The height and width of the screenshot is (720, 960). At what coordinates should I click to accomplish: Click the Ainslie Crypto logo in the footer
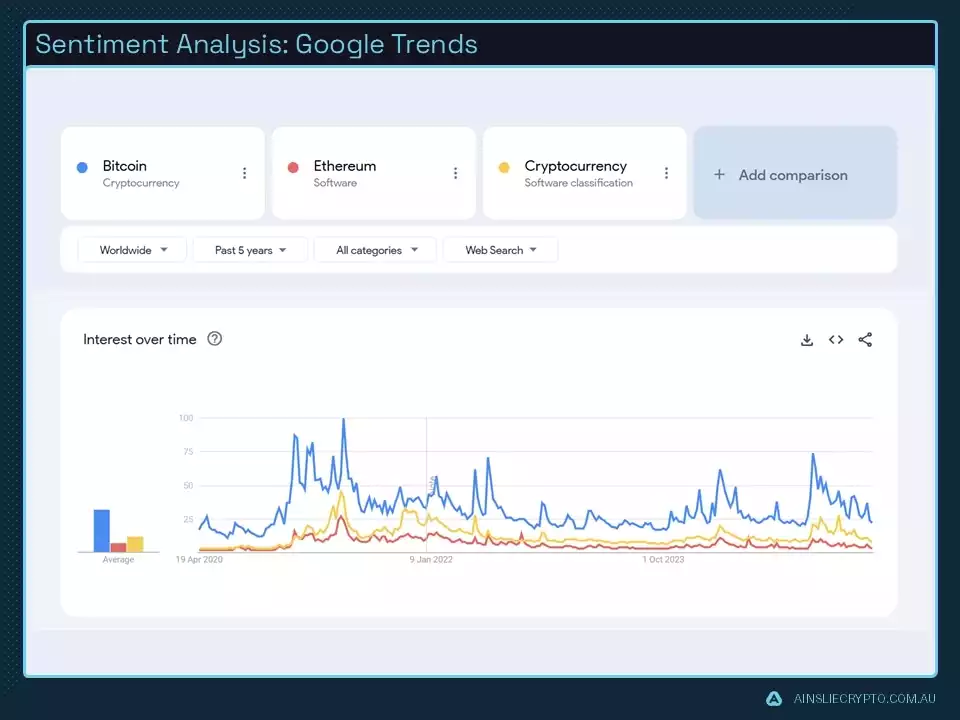pyautogui.click(x=772, y=699)
